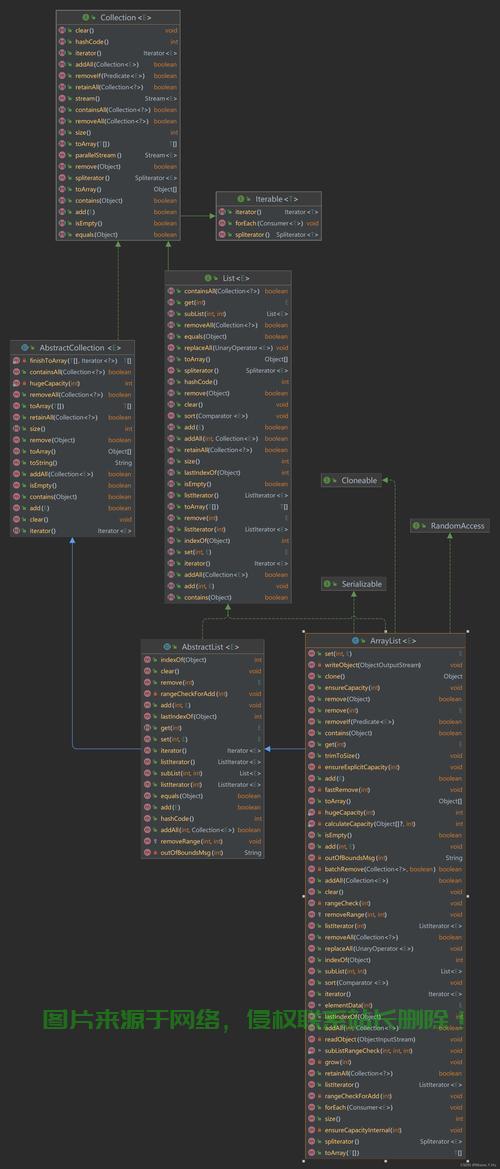This screenshot has width=500, height=1169.
Task: Select finishToArray method in AbstractCollection
Action: tap(72, 360)
